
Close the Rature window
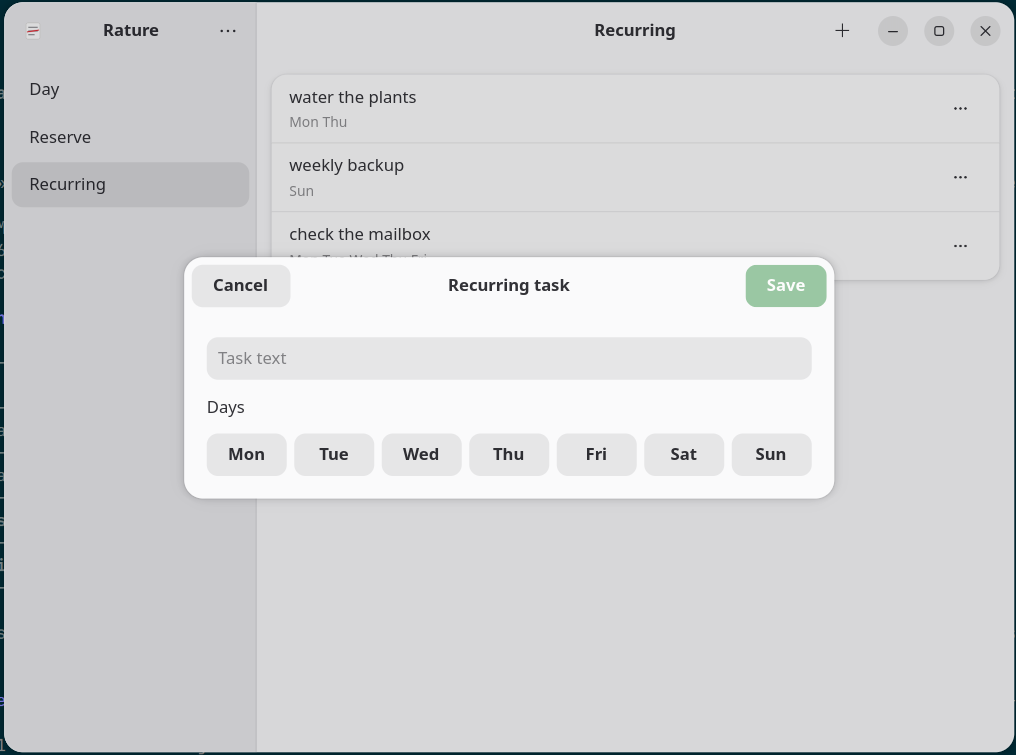pyautogui.click(x=986, y=31)
